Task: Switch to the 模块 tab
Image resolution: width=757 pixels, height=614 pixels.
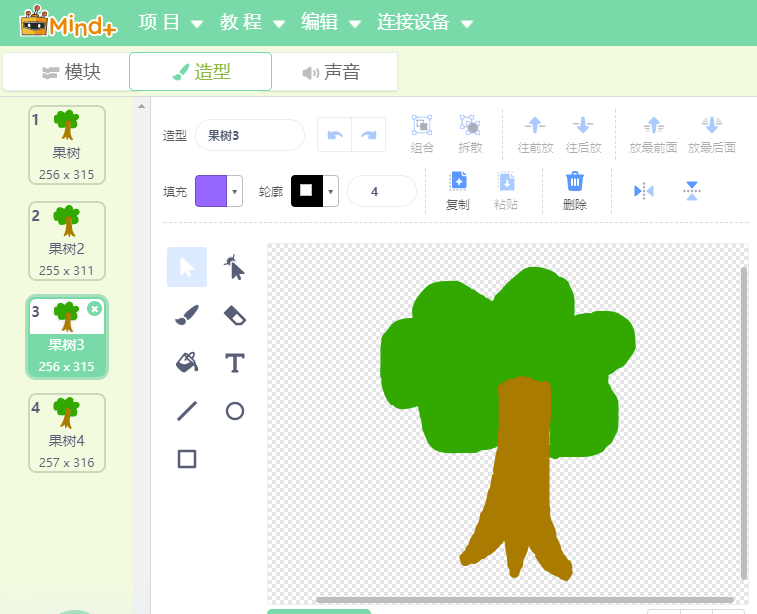Action: pyautogui.click(x=66, y=72)
